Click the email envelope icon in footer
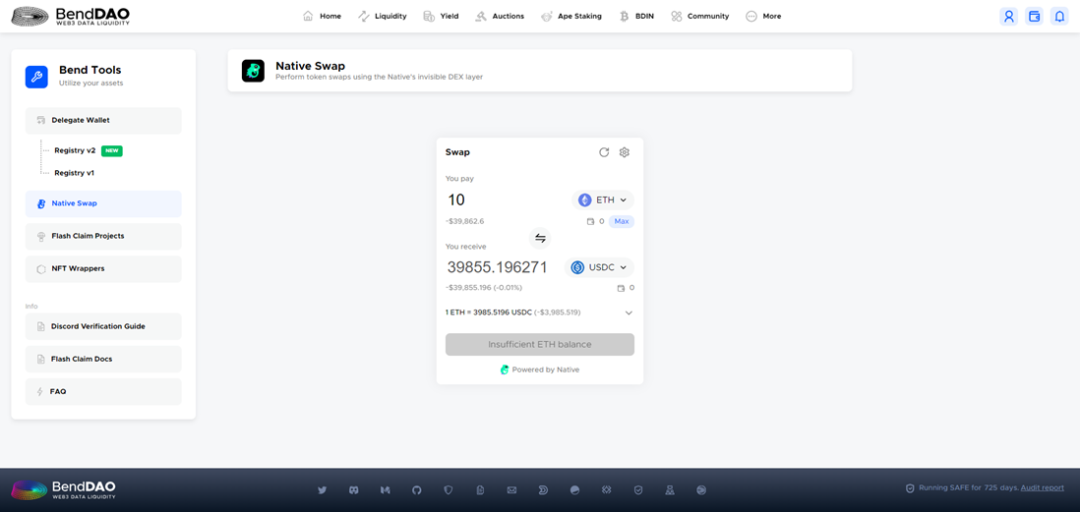The image size is (1080, 512). pyautogui.click(x=512, y=490)
